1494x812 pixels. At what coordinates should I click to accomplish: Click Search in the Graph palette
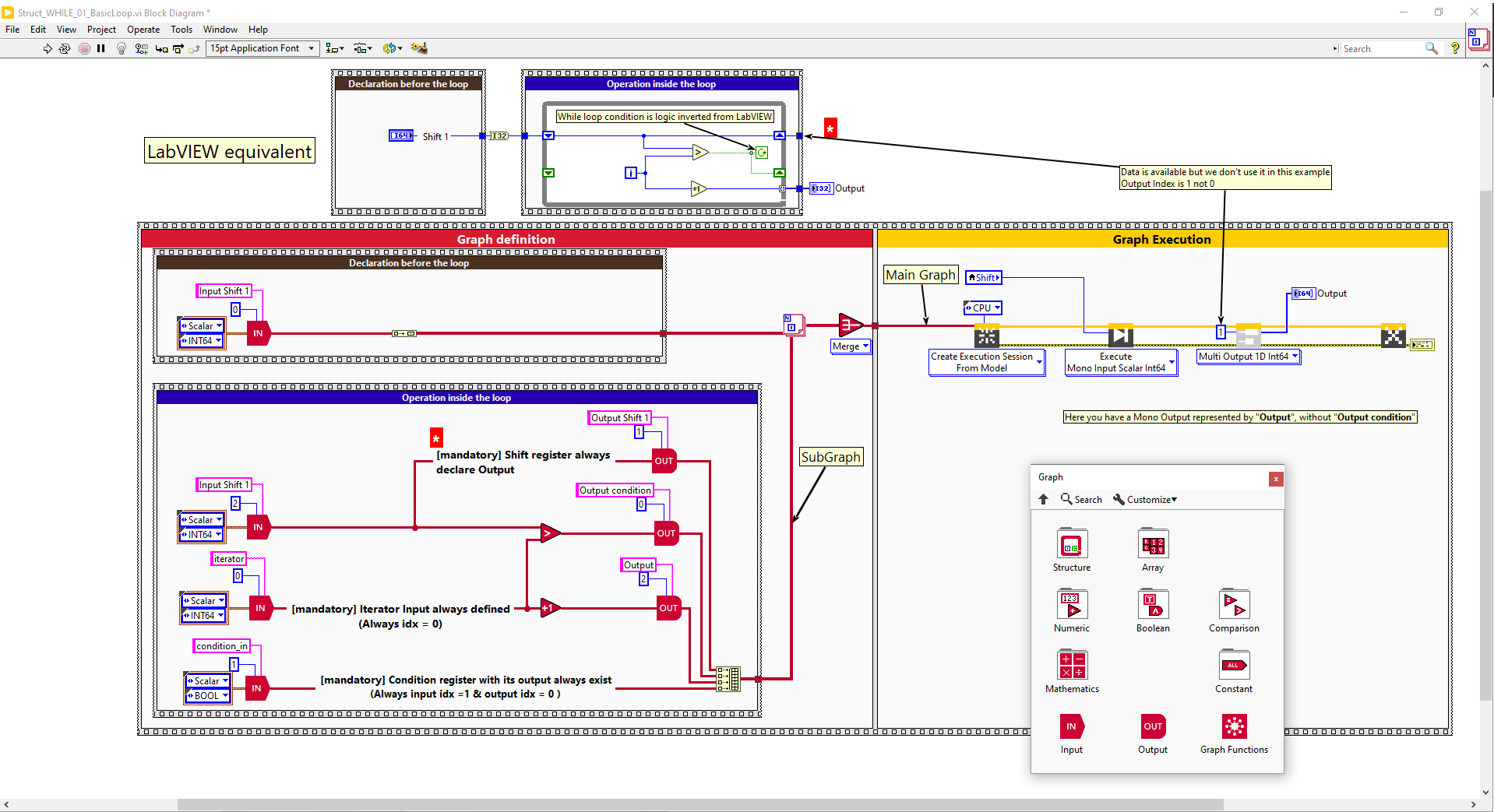click(x=1081, y=499)
